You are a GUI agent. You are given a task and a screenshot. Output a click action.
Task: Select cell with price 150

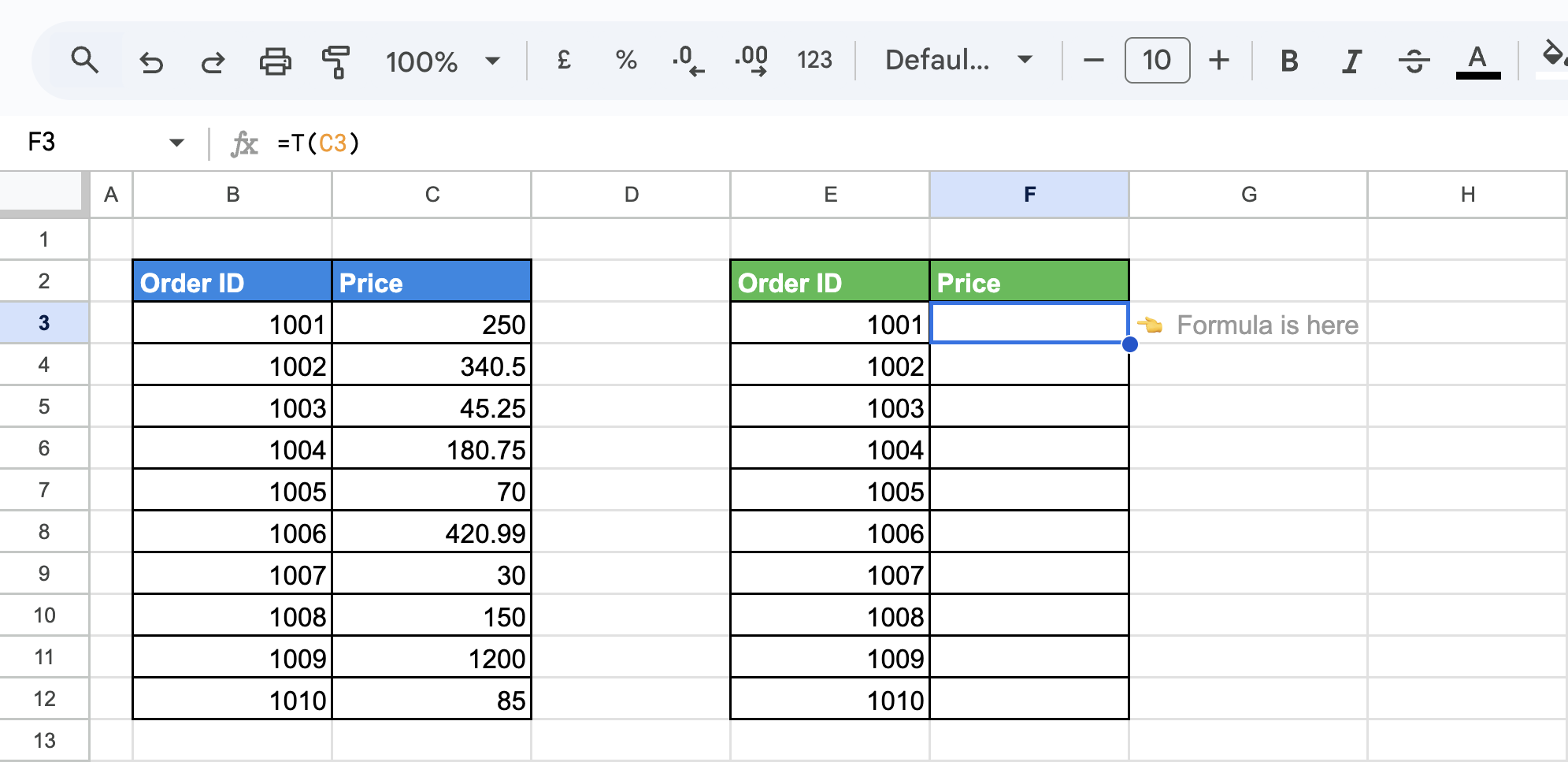(432, 615)
